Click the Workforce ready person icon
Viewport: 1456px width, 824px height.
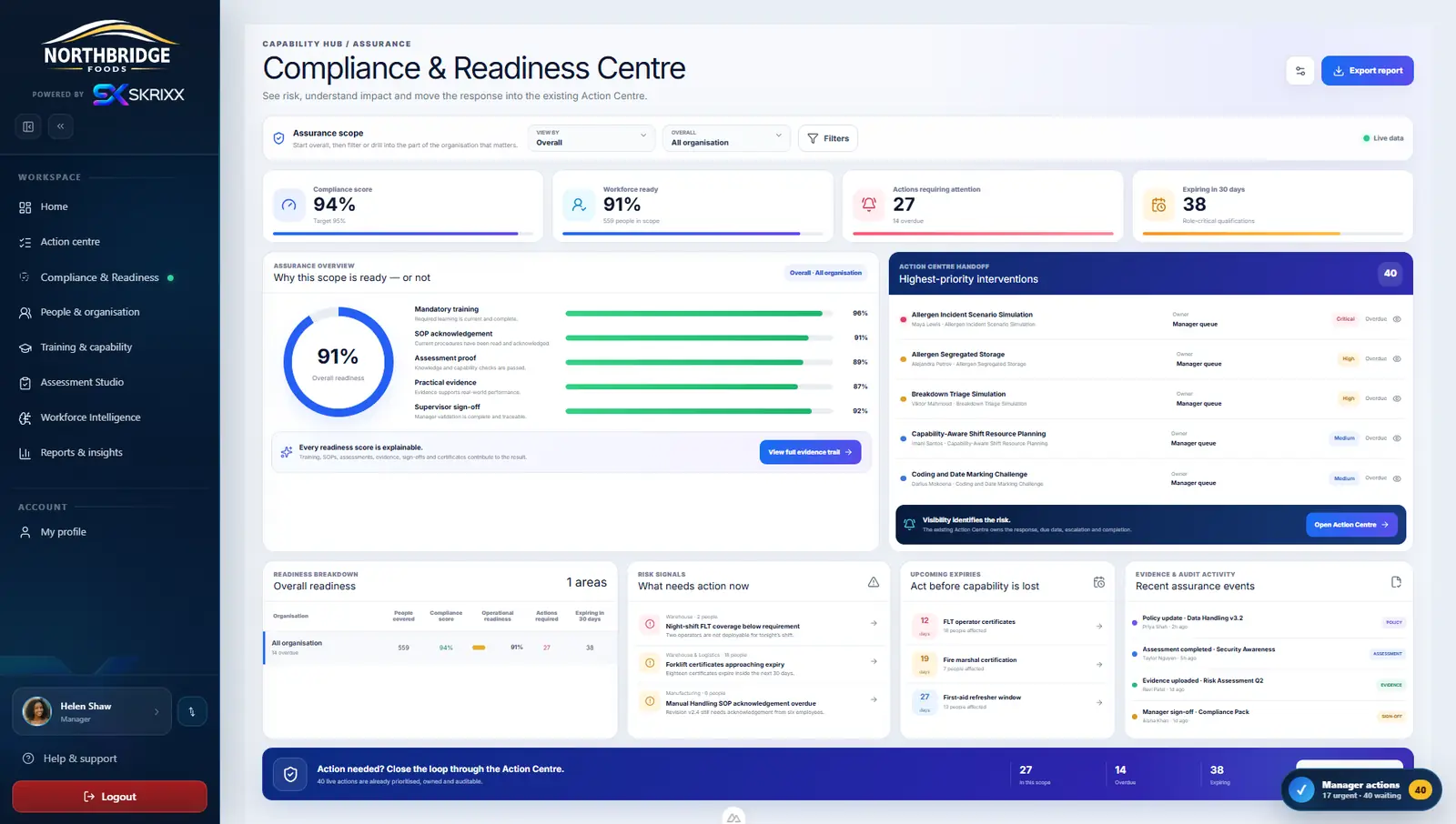coord(579,206)
